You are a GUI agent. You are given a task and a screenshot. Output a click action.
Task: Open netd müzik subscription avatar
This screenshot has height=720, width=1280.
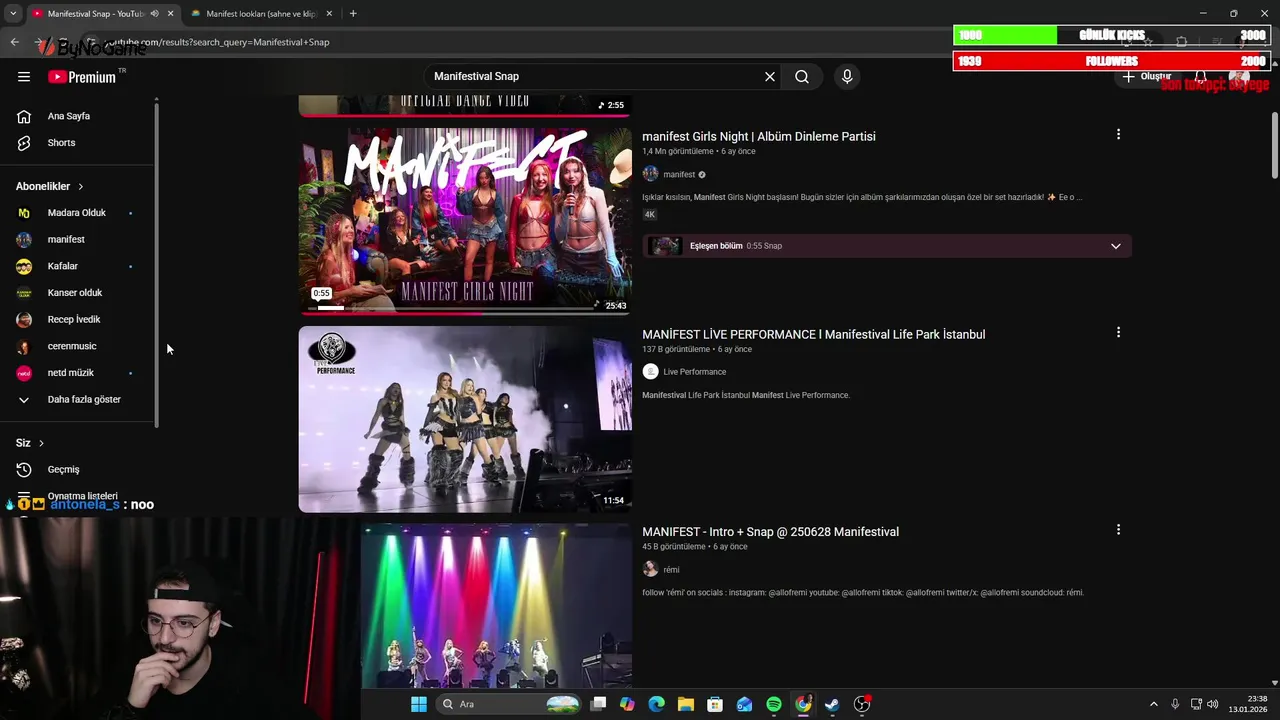pyautogui.click(x=24, y=373)
